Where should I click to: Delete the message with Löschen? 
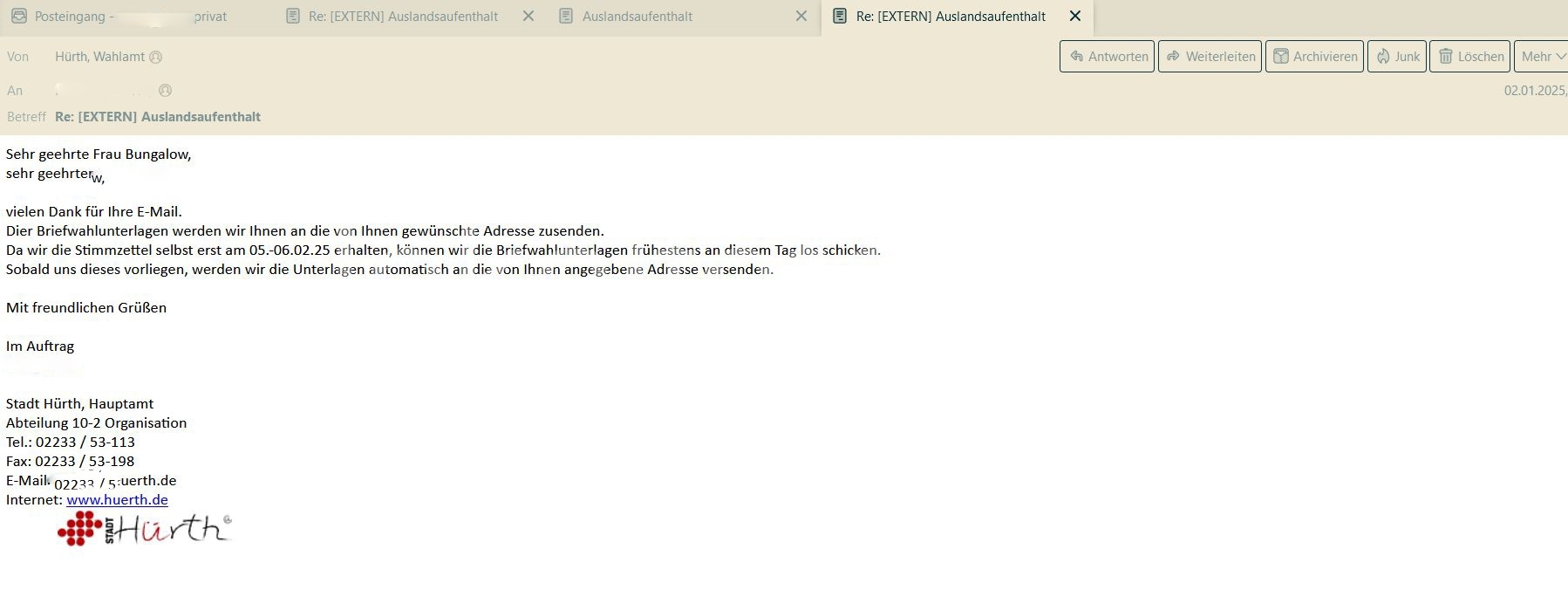(x=1469, y=57)
